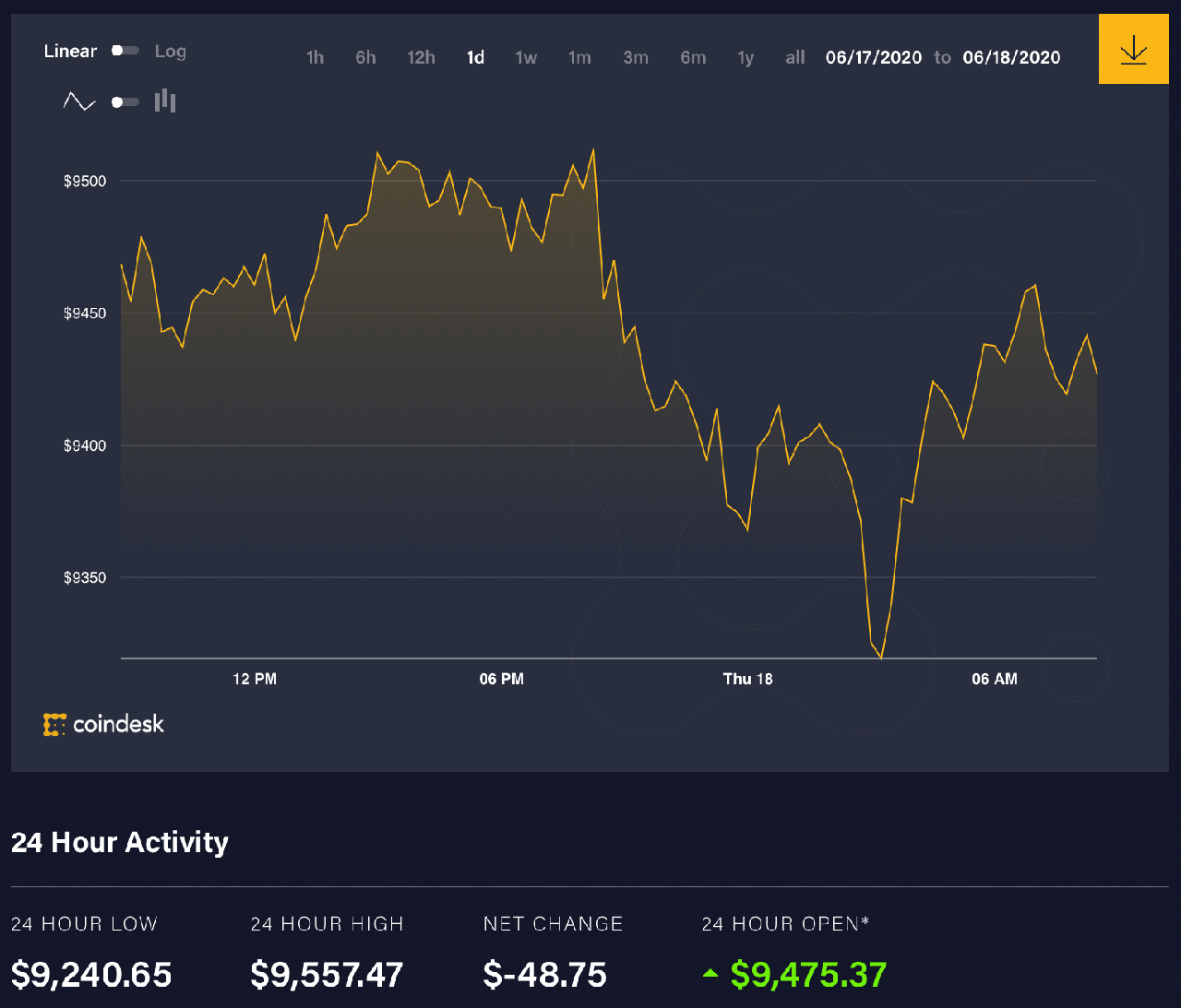
Task: Click the 12 PM time axis label
Action: [255, 679]
